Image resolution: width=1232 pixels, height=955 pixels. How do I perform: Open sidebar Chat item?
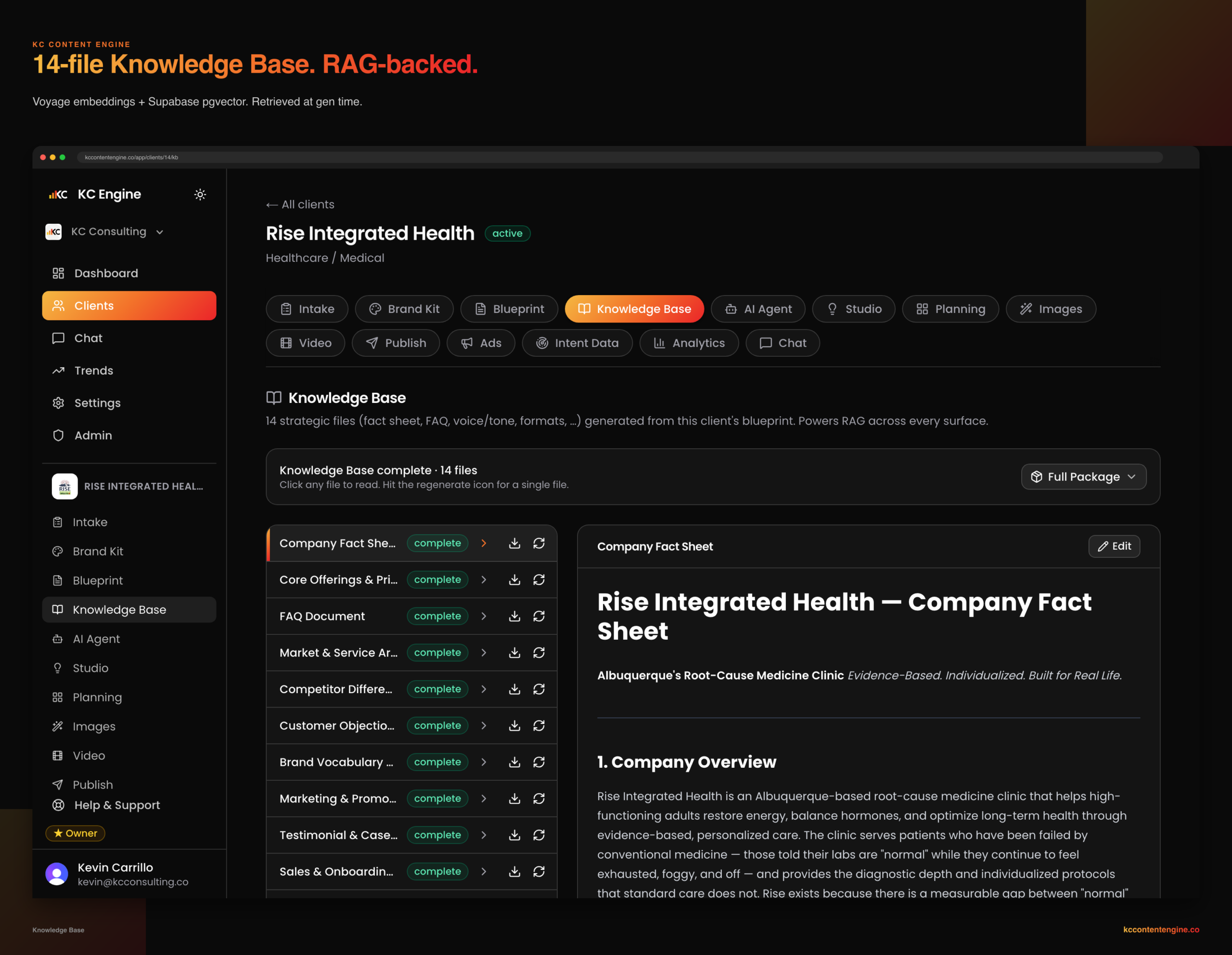click(x=129, y=338)
